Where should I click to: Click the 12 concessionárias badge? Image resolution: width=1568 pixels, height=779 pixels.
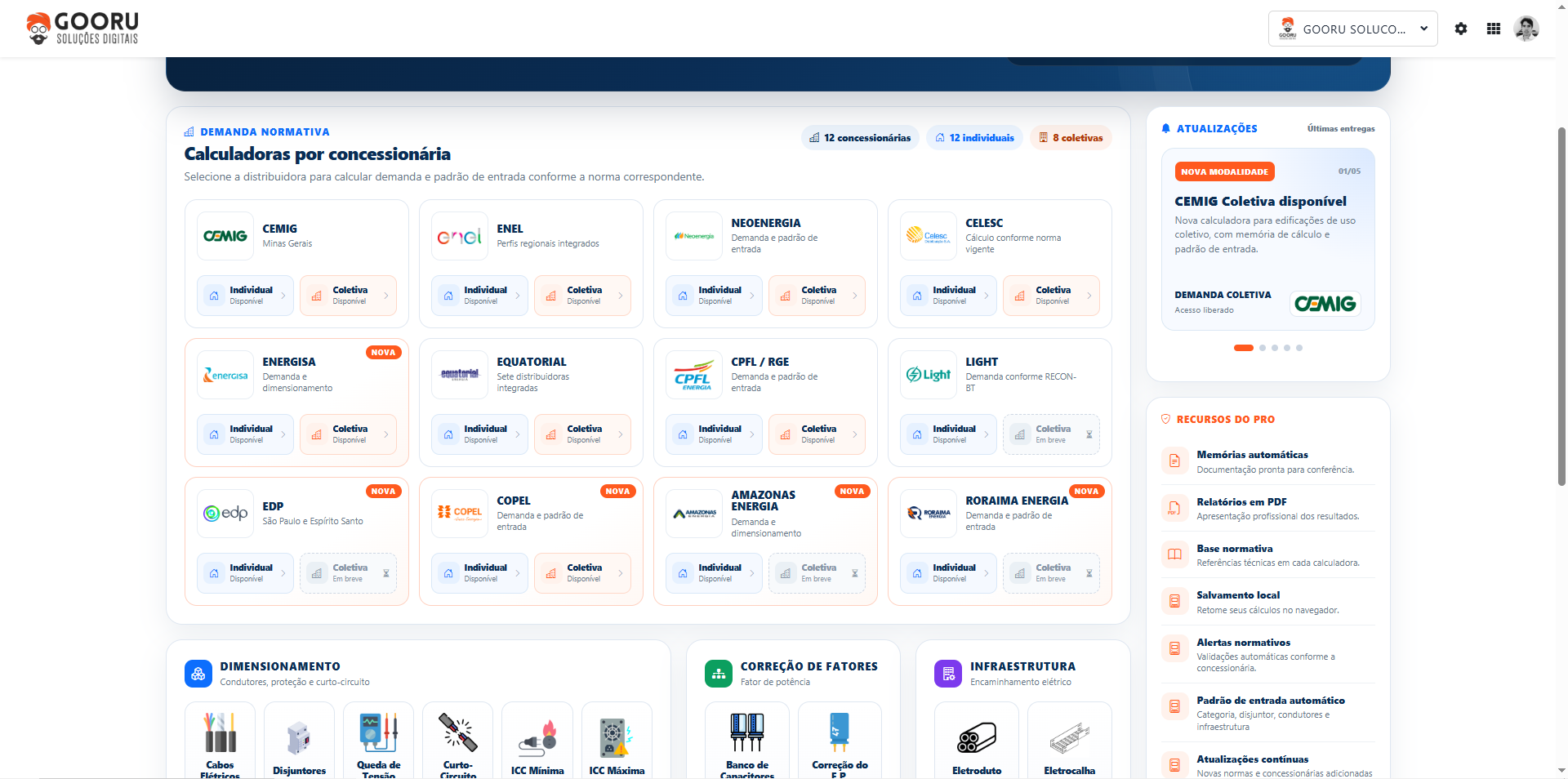point(860,138)
